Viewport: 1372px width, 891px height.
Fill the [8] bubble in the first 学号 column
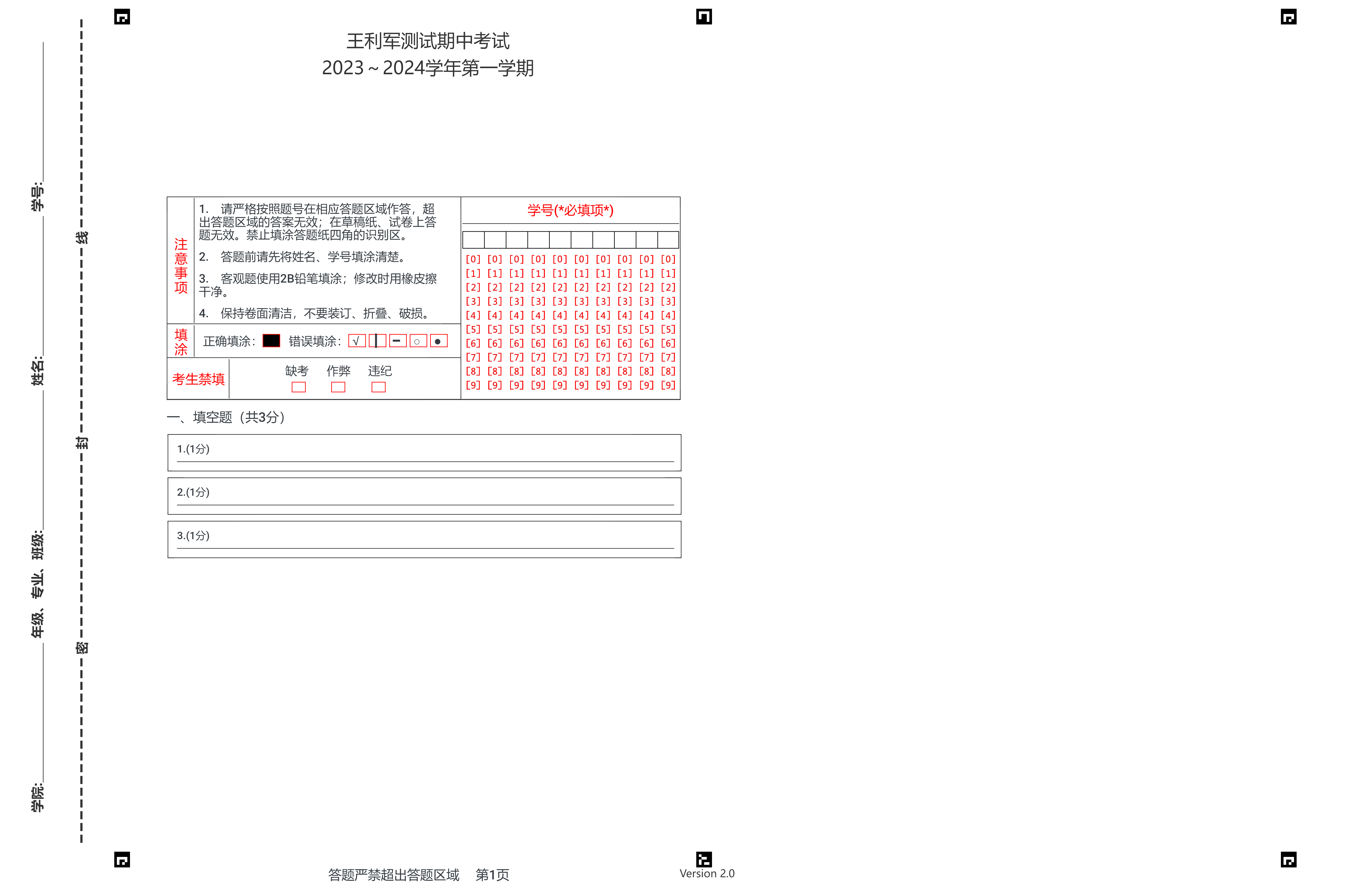click(x=473, y=371)
